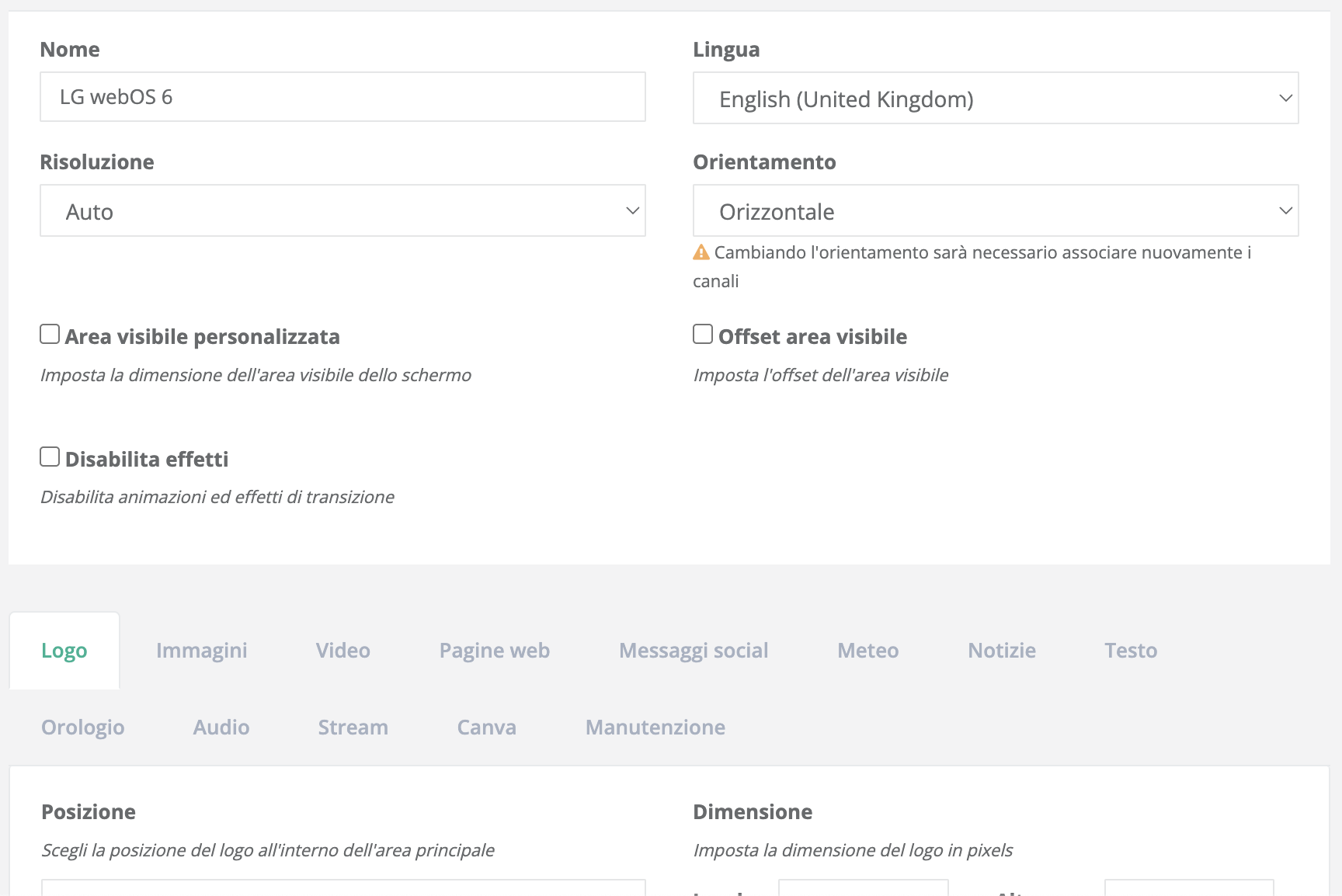Open the Orientamento dropdown

coord(995,211)
